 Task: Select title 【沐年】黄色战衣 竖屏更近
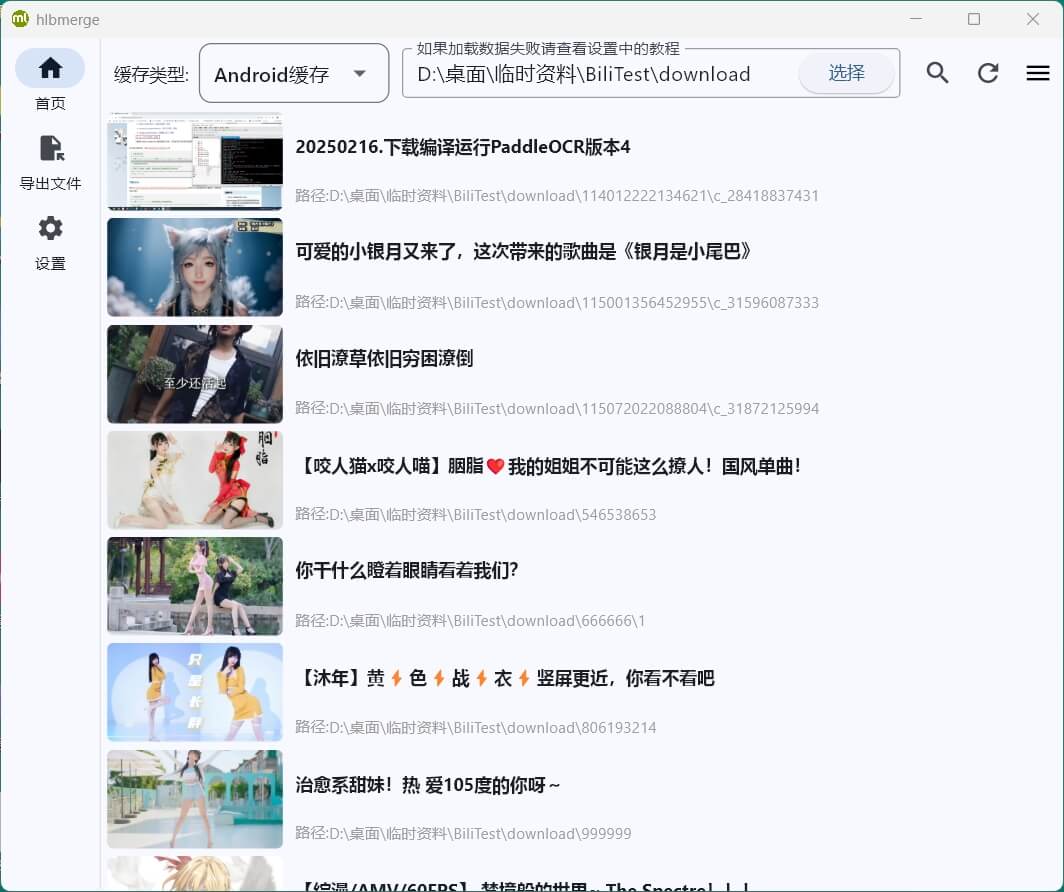coord(505,678)
